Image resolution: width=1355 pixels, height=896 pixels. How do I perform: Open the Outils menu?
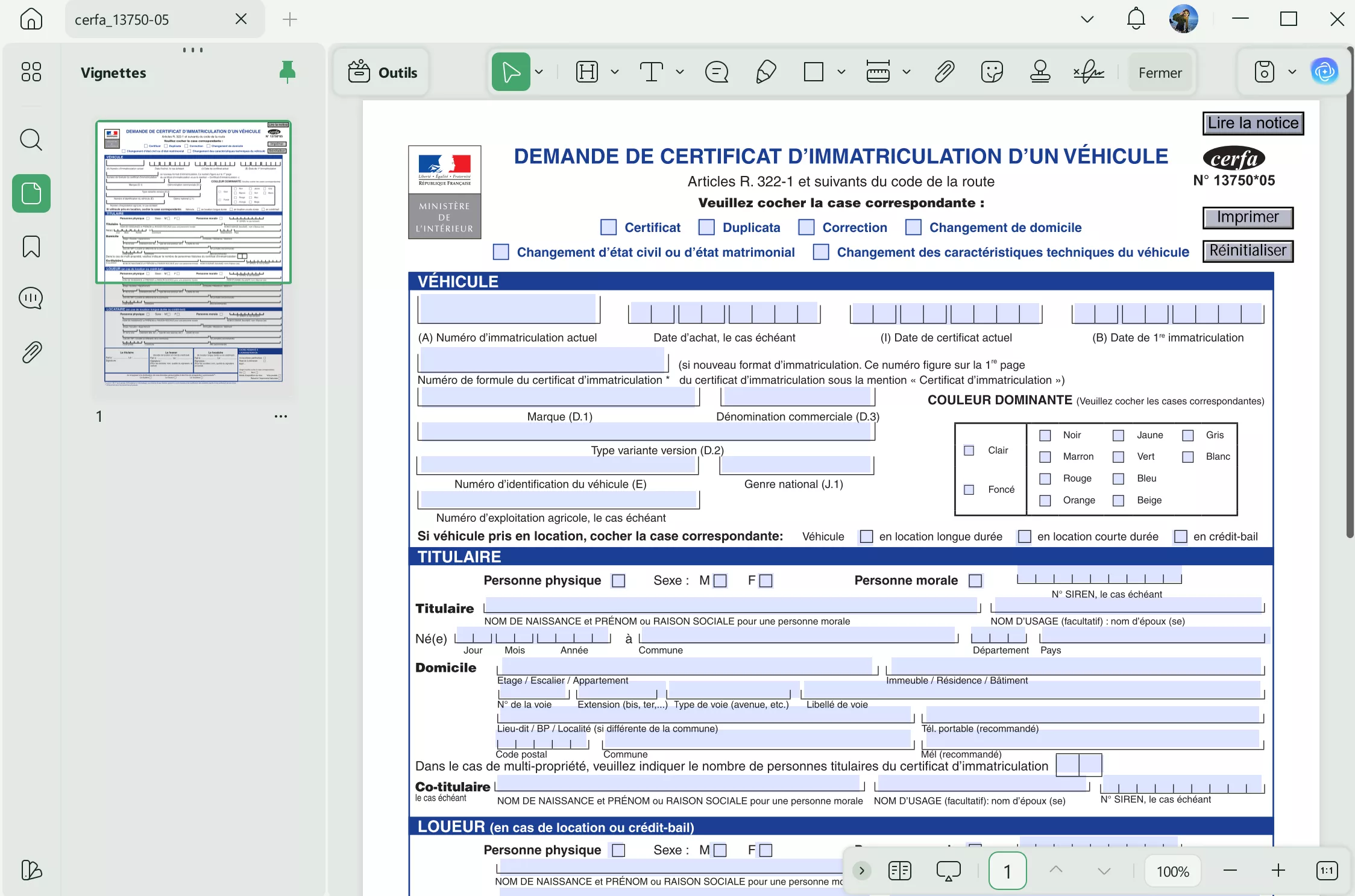[383, 72]
